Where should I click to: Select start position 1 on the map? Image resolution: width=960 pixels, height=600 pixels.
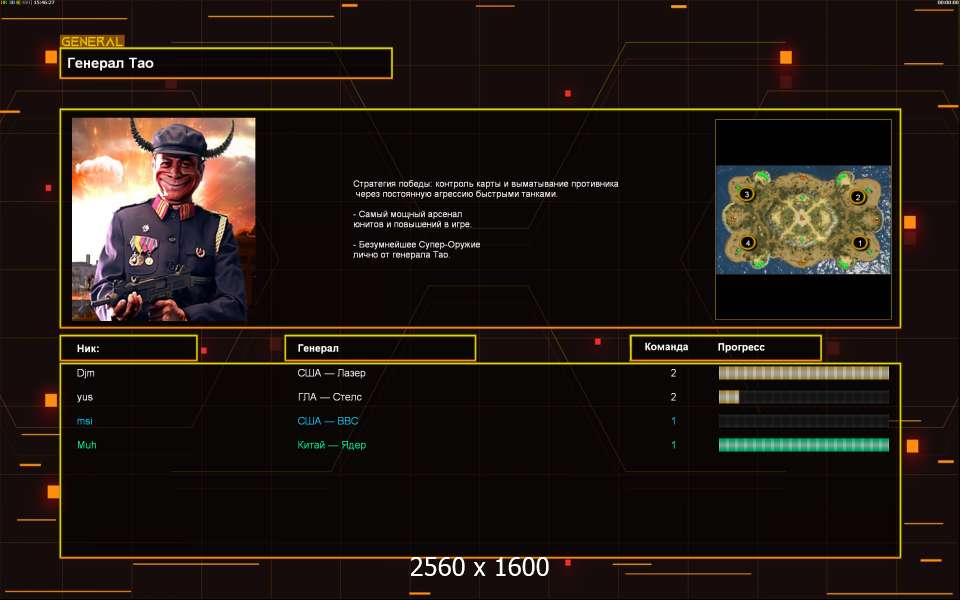tap(860, 243)
